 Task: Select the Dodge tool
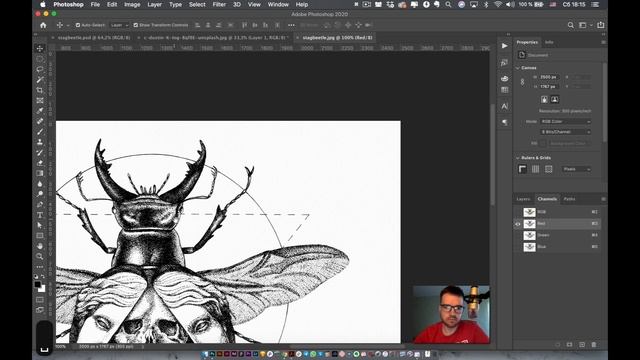[40, 194]
